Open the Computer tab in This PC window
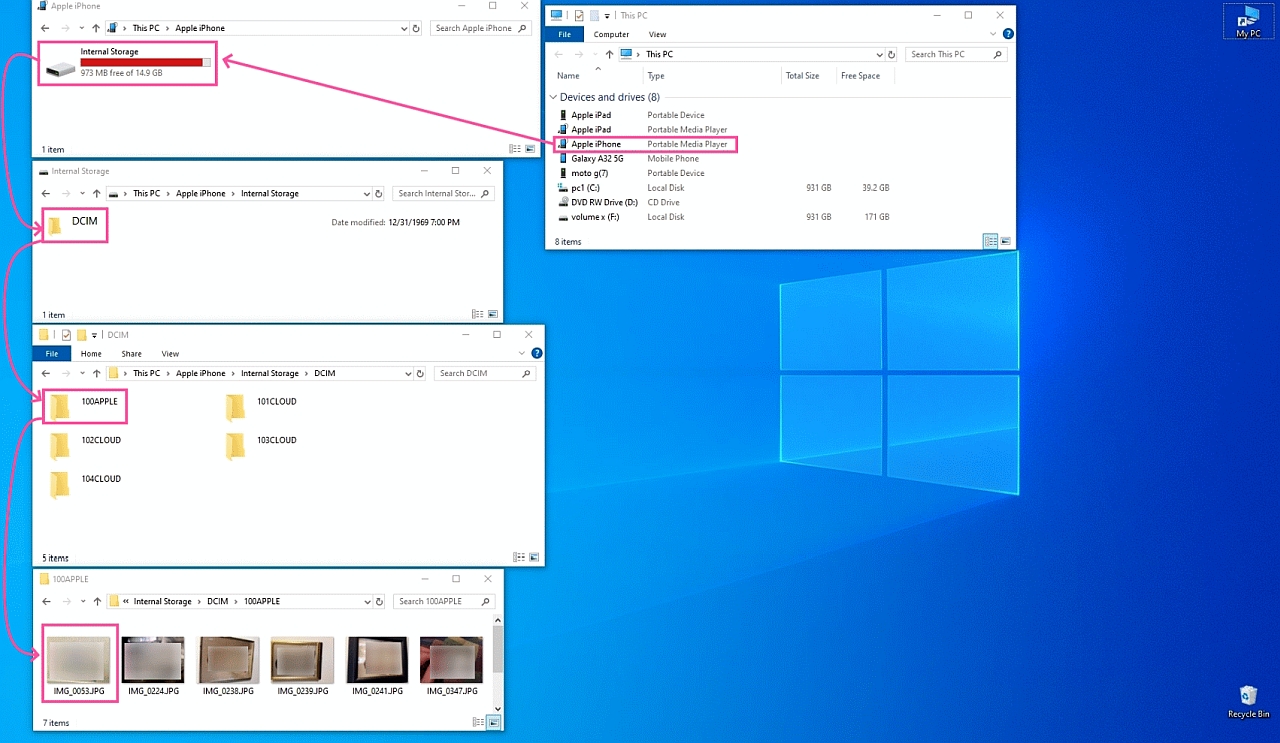This screenshot has width=1280, height=743. pyautogui.click(x=611, y=34)
